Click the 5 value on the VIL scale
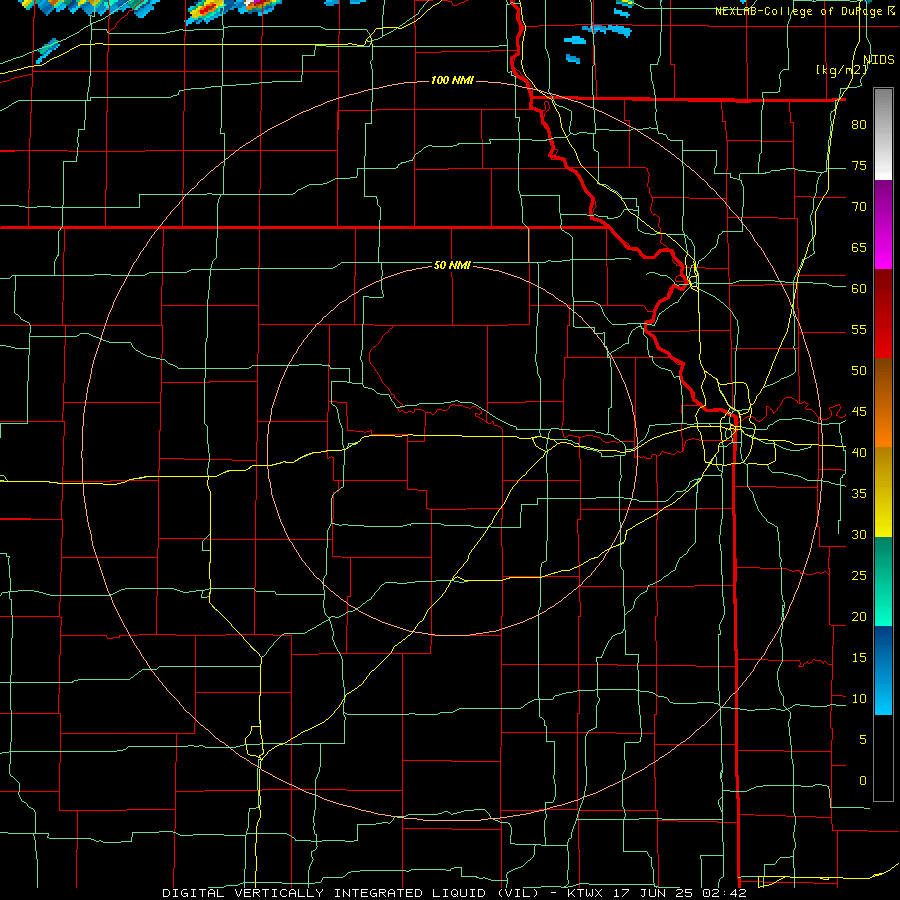This screenshot has width=900, height=900. coord(863,740)
